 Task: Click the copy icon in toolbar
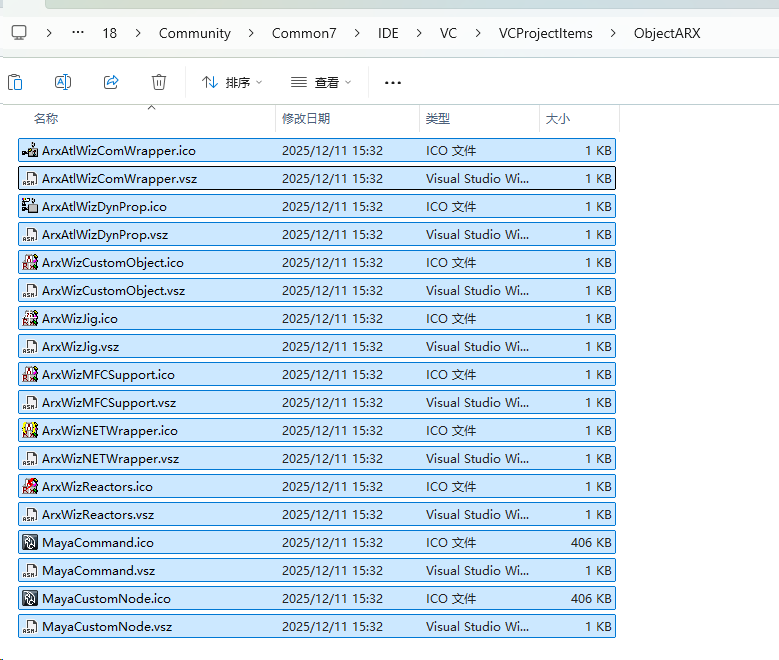pos(15,82)
